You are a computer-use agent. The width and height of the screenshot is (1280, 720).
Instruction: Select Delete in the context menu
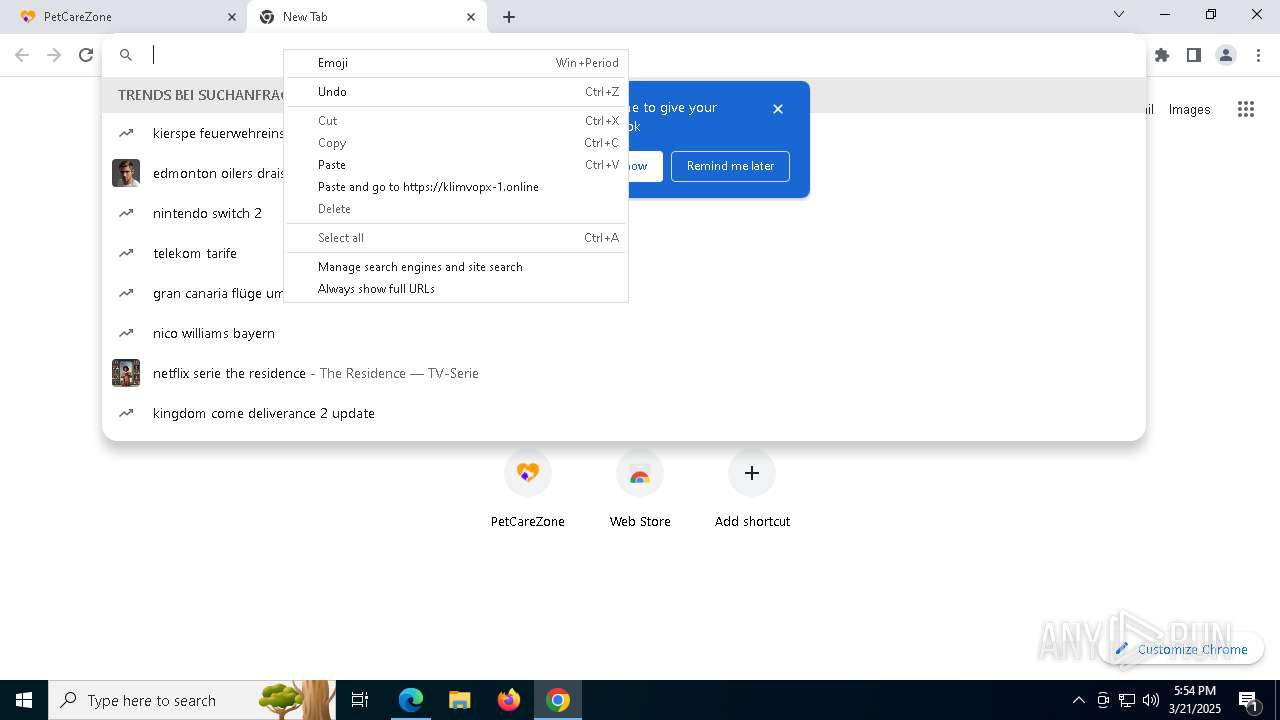[456, 209]
